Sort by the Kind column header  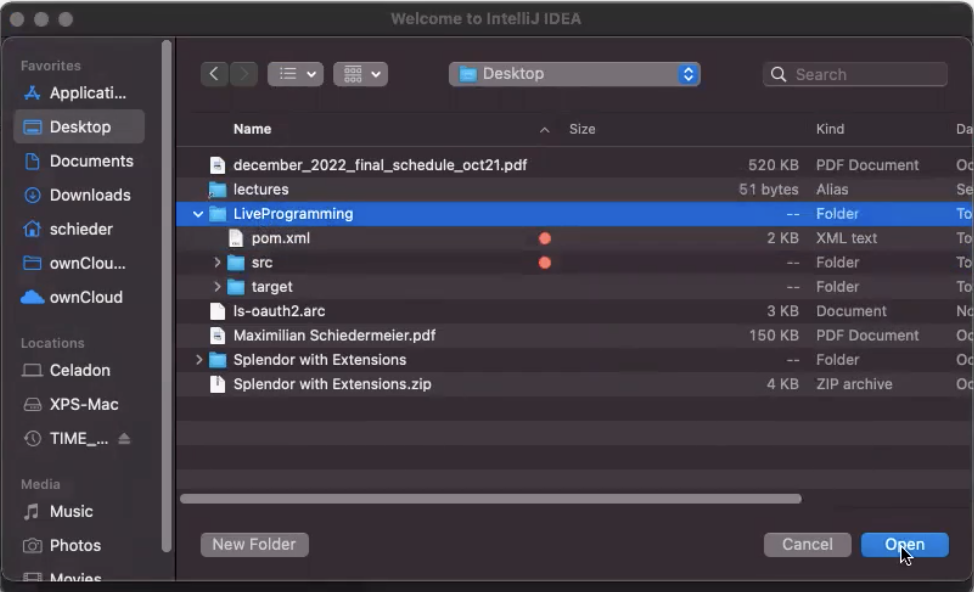point(830,129)
